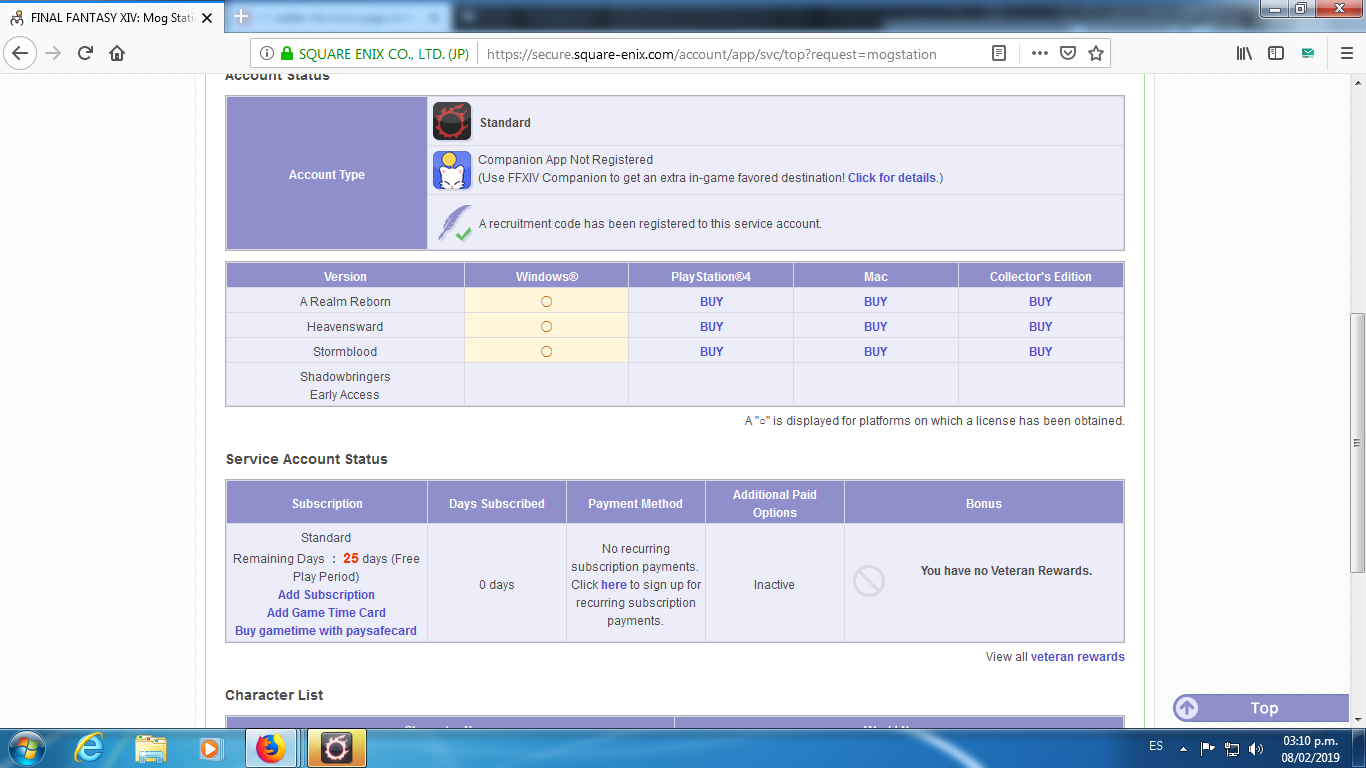The height and width of the screenshot is (768, 1366).
Task: Click the recruitment code feather icon
Action: (x=455, y=223)
